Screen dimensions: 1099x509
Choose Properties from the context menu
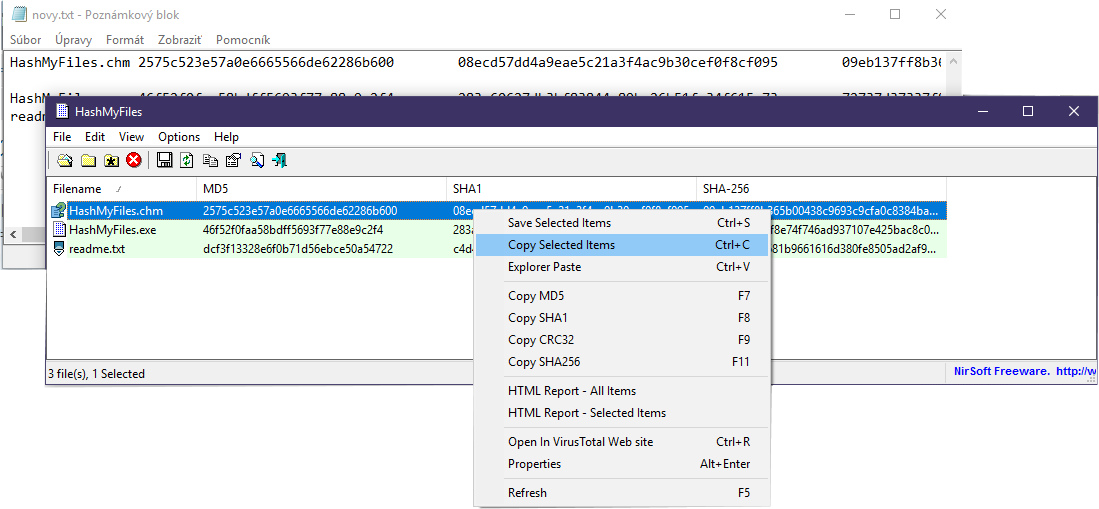click(622, 463)
